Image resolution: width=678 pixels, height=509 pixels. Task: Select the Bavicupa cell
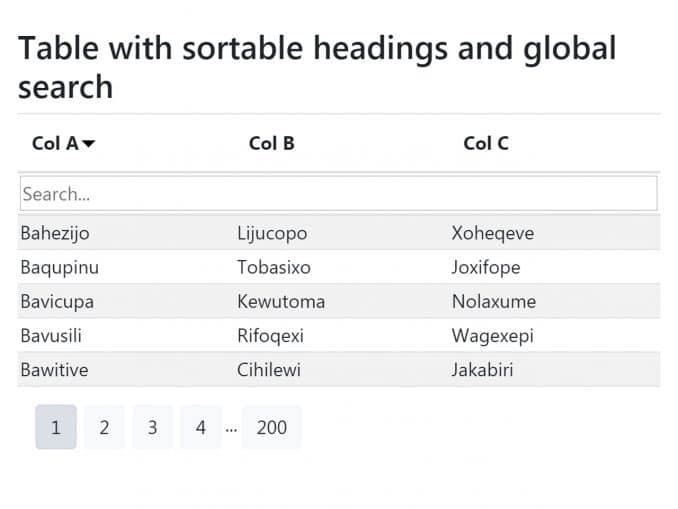coord(57,301)
